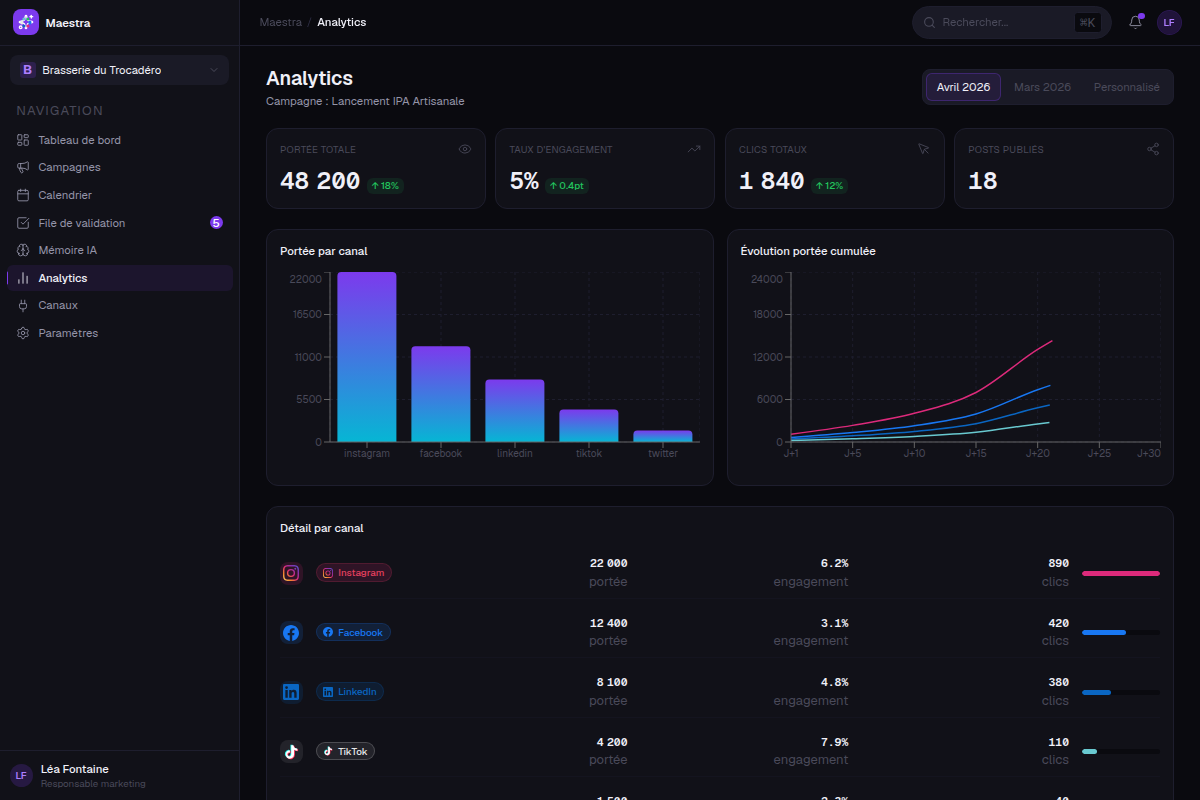
Task: Click the Facebook logo icon in detail list
Action: click(x=291, y=632)
